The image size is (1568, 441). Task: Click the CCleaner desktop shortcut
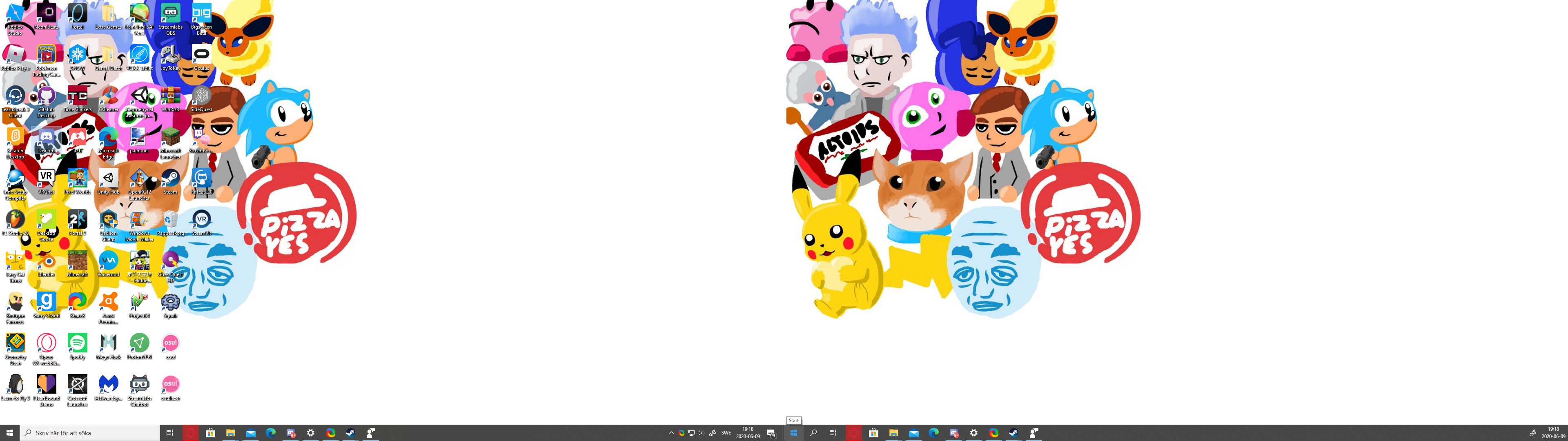pyautogui.click(x=108, y=99)
